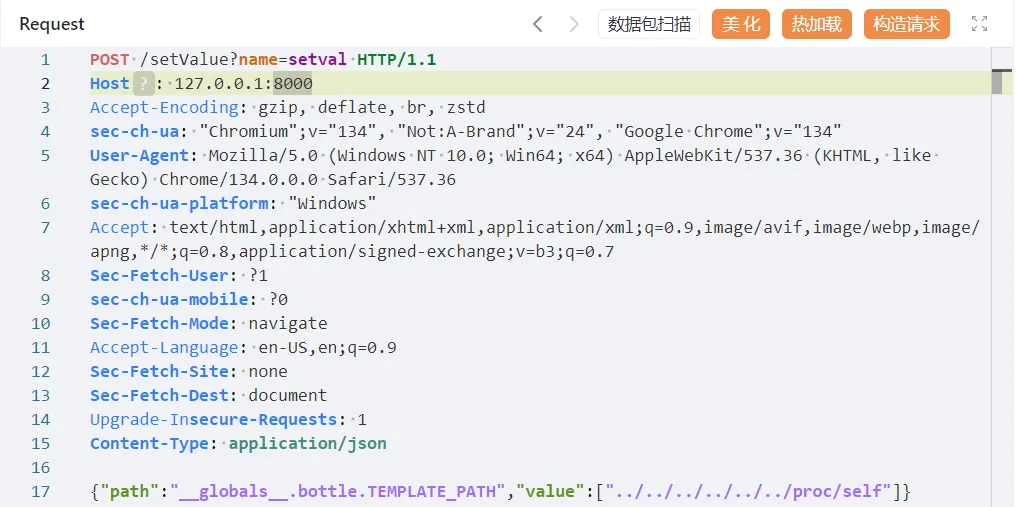This screenshot has height=507, width=1016.
Task: Click the previous request arrow
Action: pyautogui.click(x=538, y=24)
